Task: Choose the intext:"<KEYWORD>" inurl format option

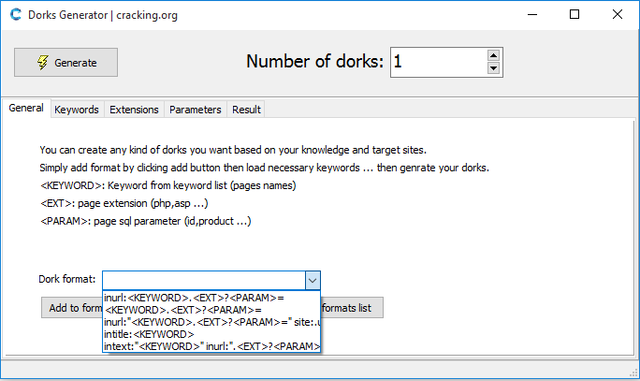Action: click(211, 347)
